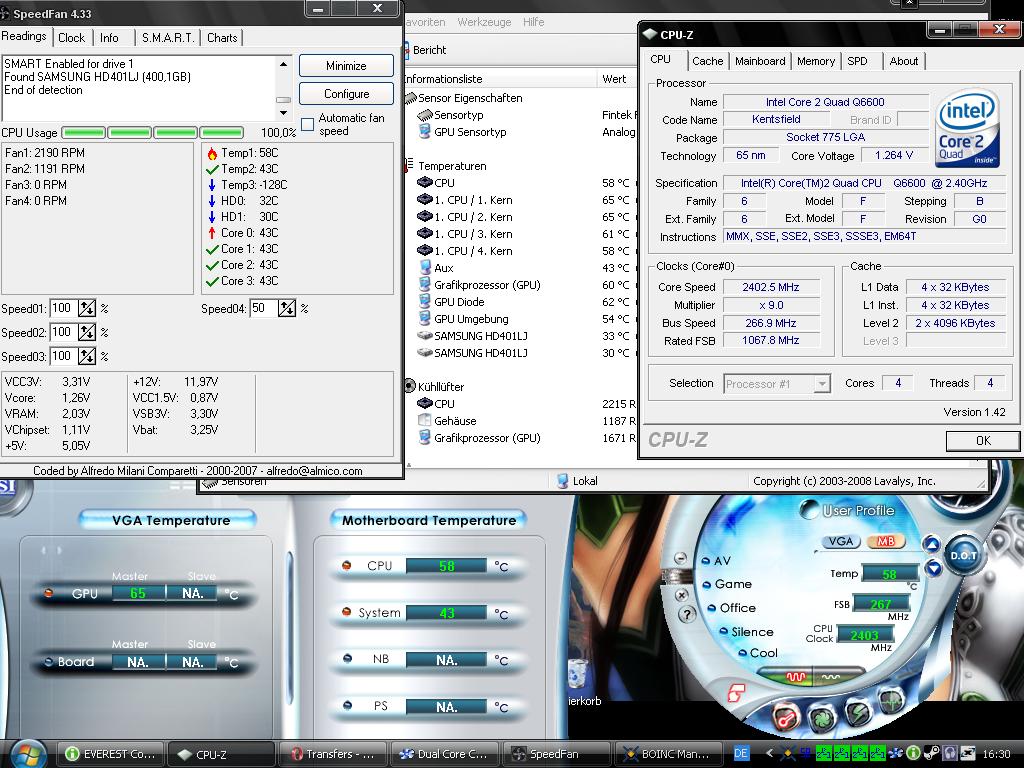The image size is (1024, 768).
Task: Click the Lokal computer icon in the EVEREST status bar
Action: click(562, 481)
